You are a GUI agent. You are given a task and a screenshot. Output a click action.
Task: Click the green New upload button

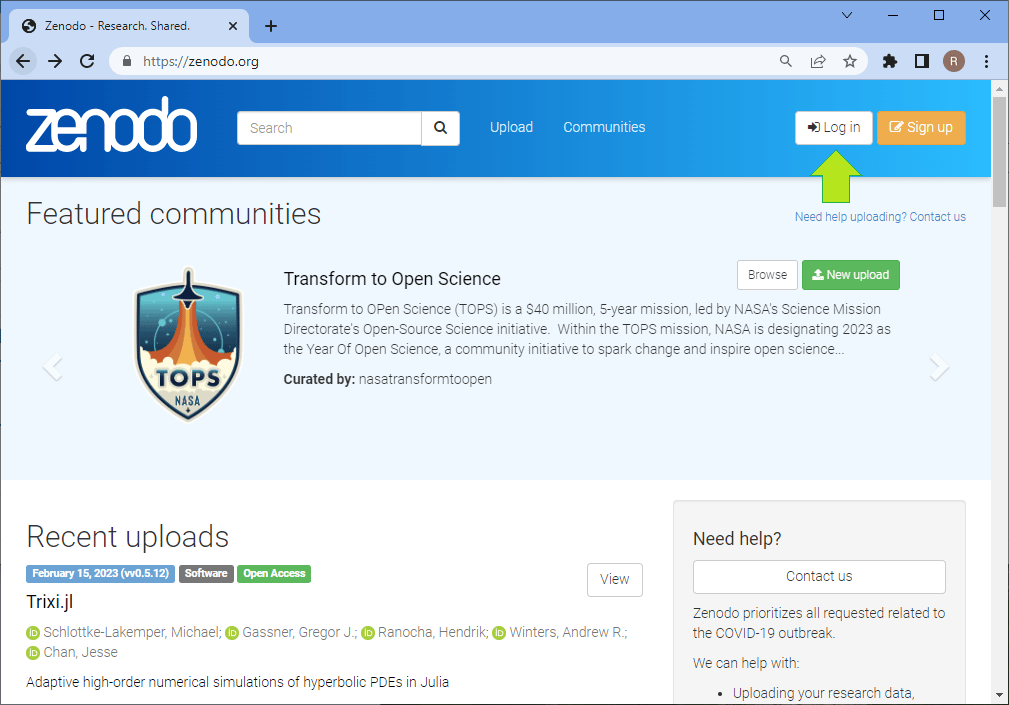850,275
